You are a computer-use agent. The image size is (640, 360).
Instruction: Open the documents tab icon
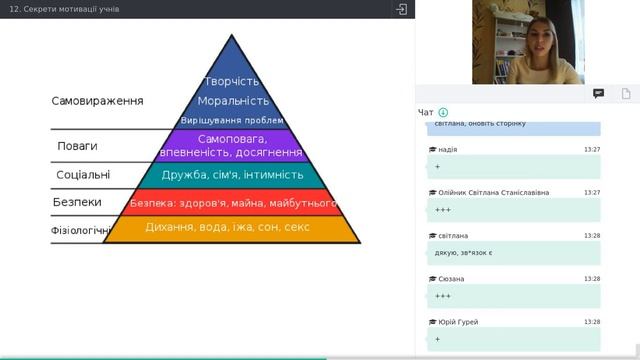coord(626,93)
